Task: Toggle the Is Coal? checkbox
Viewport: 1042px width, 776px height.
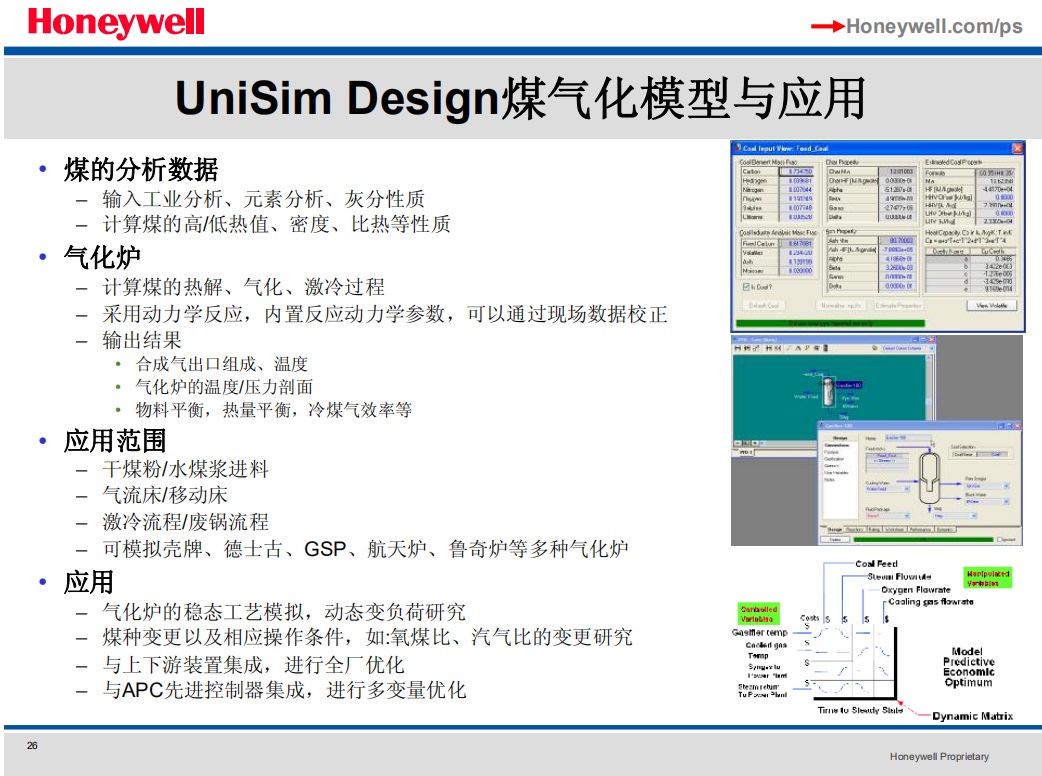Action: click(x=746, y=287)
